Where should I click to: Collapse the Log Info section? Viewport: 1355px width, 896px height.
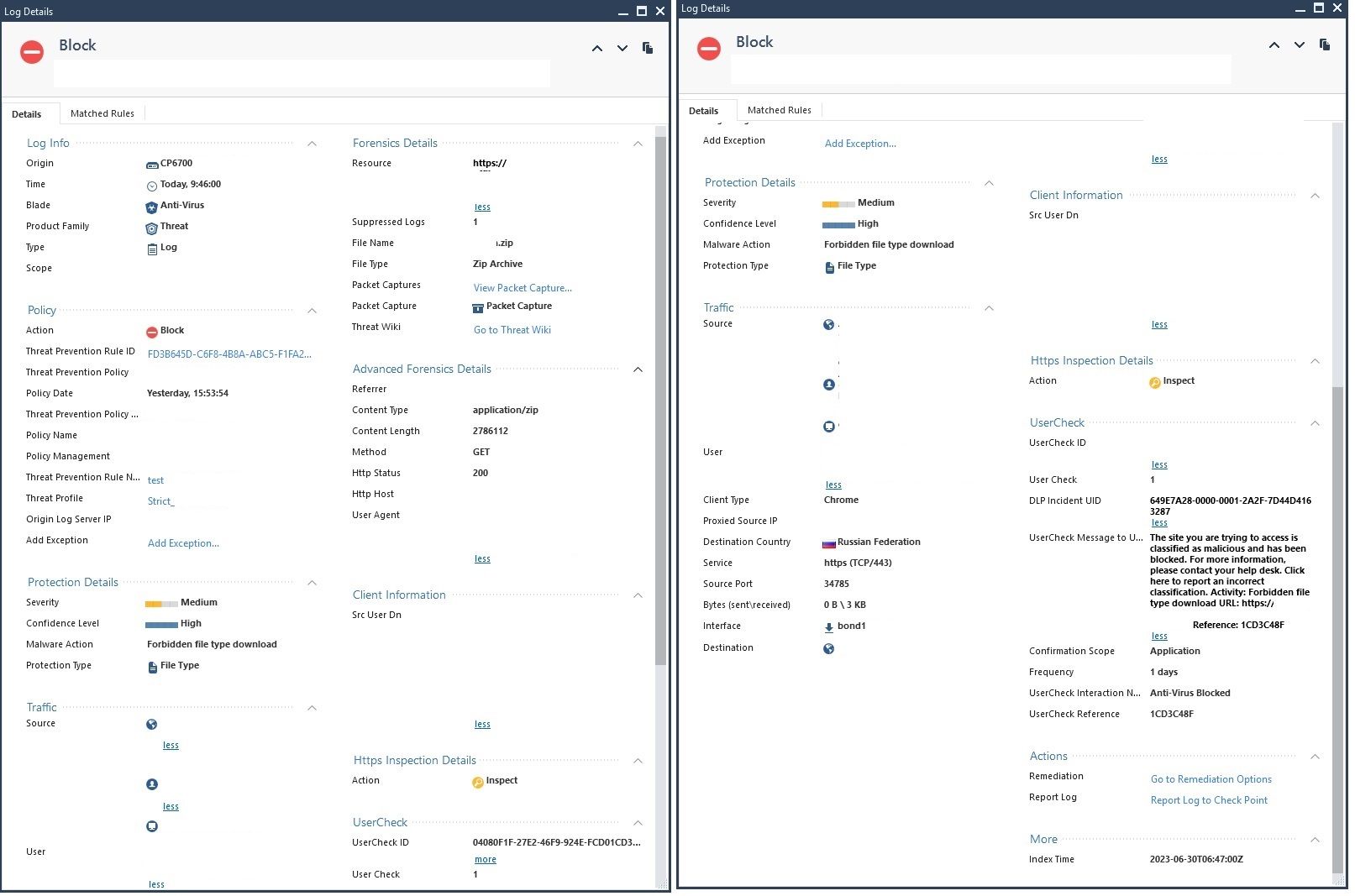(x=312, y=144)
